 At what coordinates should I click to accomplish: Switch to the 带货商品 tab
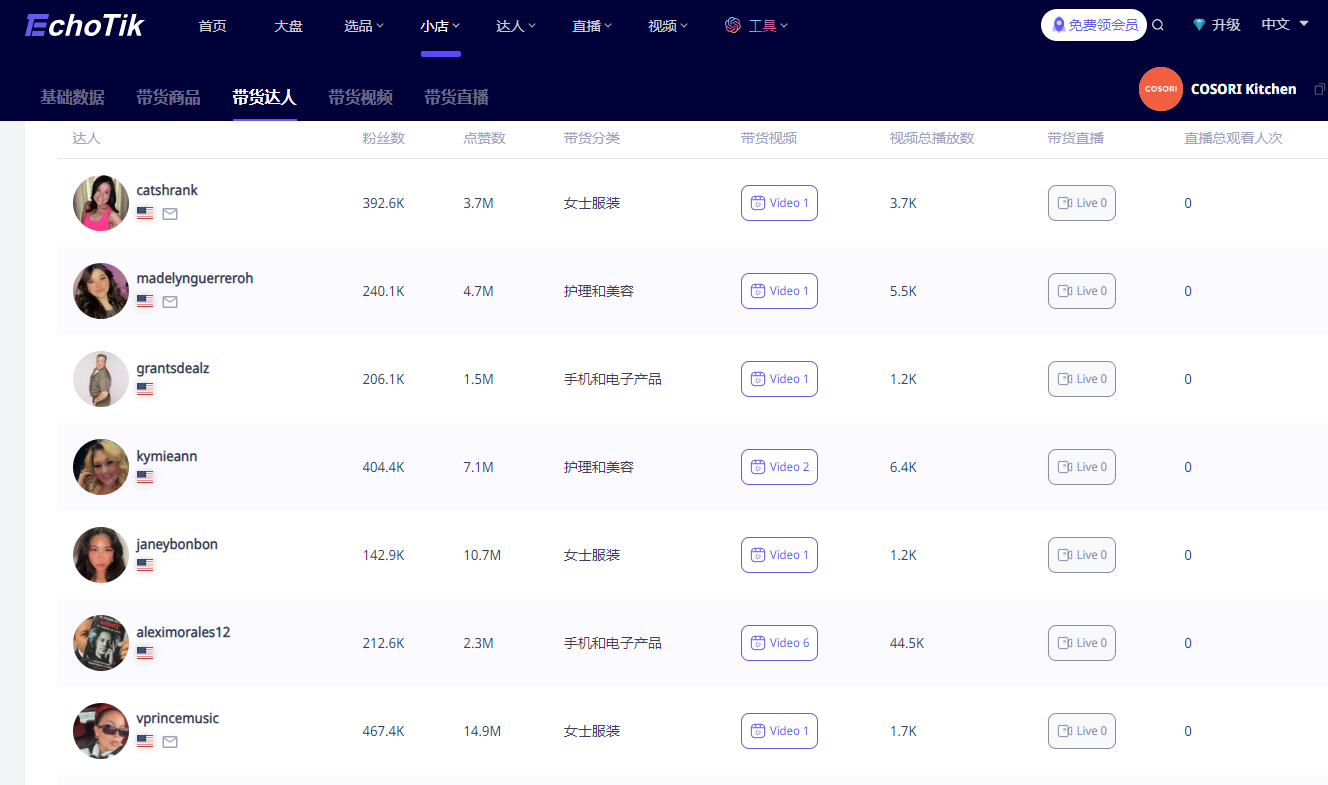pos(168,97)
